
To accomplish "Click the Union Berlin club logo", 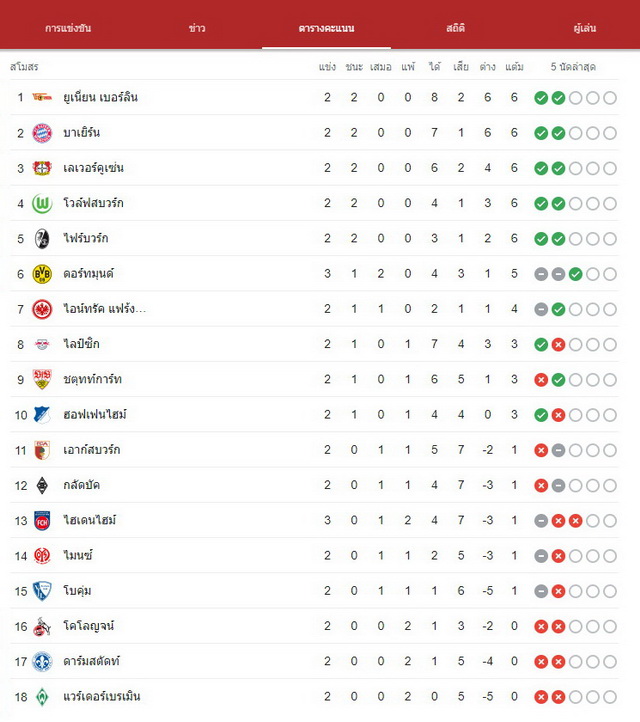I will 42,97.
